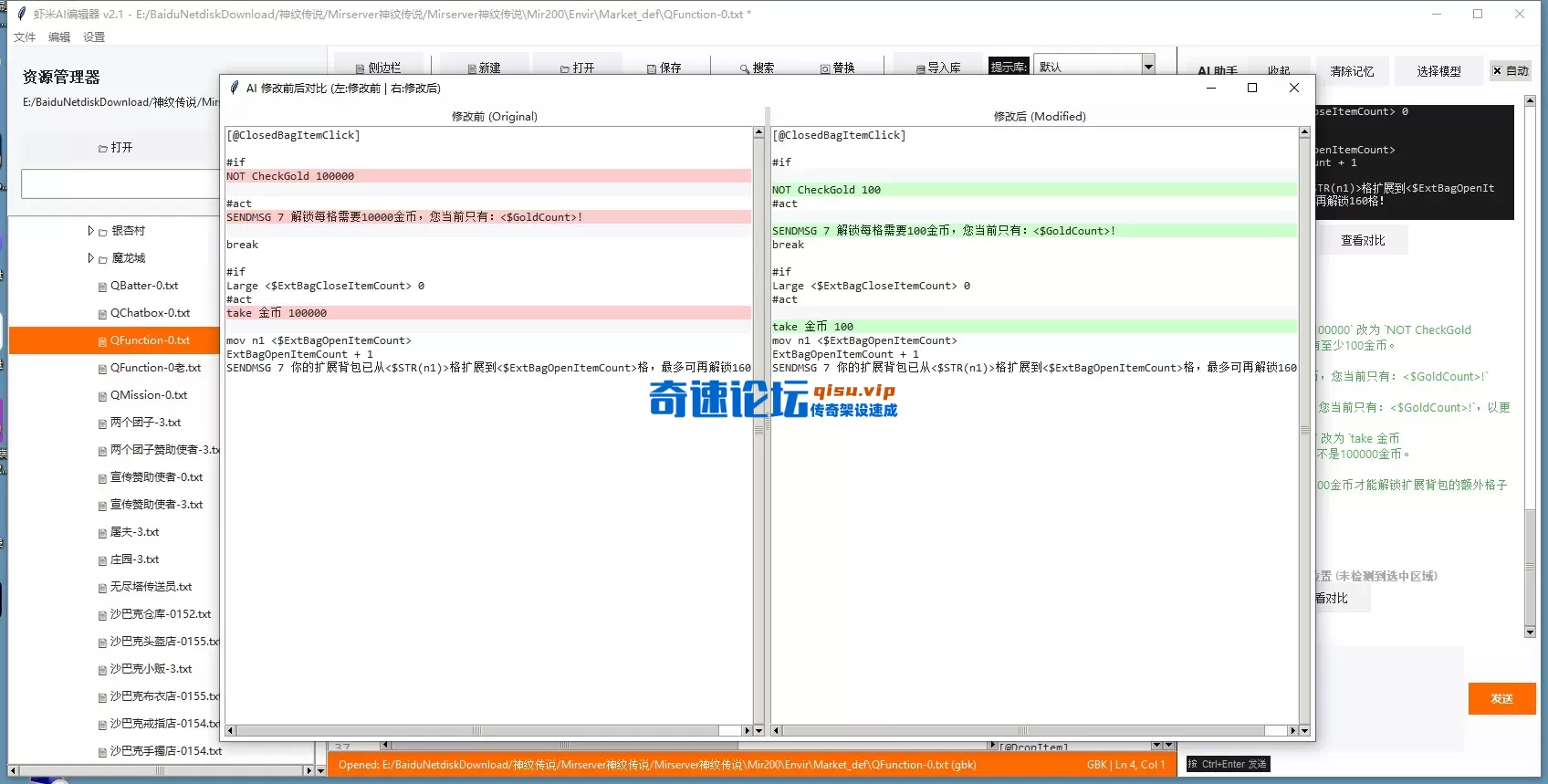The width and height of the screenshot is (1548, 784).
Task: Open the 设置 menu
Action: (94, 37)
